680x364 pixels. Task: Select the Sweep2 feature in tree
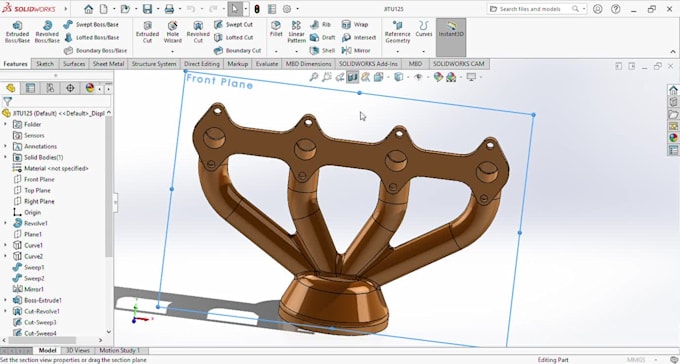pyautogui.click(x=29, y=278)
